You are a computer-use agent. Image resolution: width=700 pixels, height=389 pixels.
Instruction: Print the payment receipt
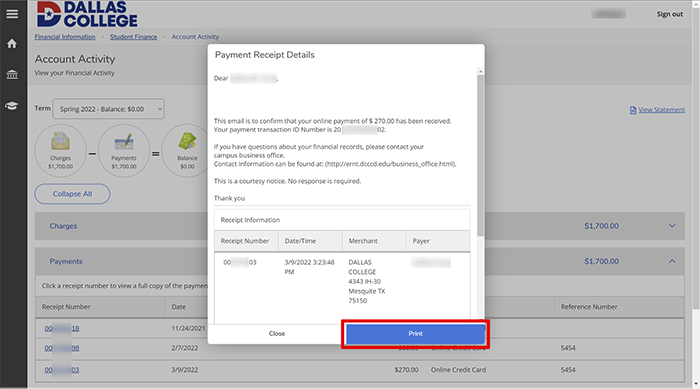[415, 334]
